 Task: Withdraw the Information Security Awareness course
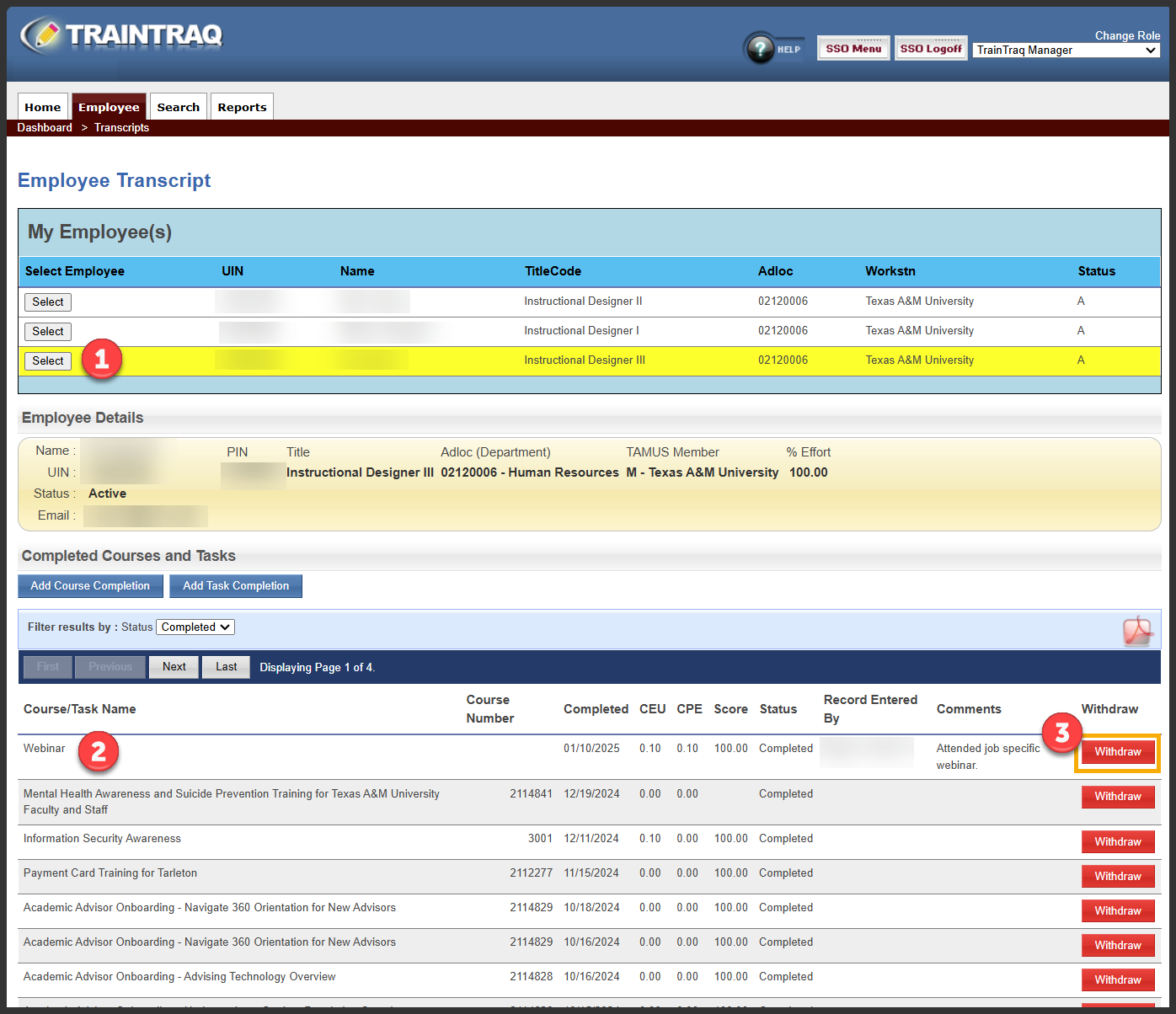tap(1118, 841)
